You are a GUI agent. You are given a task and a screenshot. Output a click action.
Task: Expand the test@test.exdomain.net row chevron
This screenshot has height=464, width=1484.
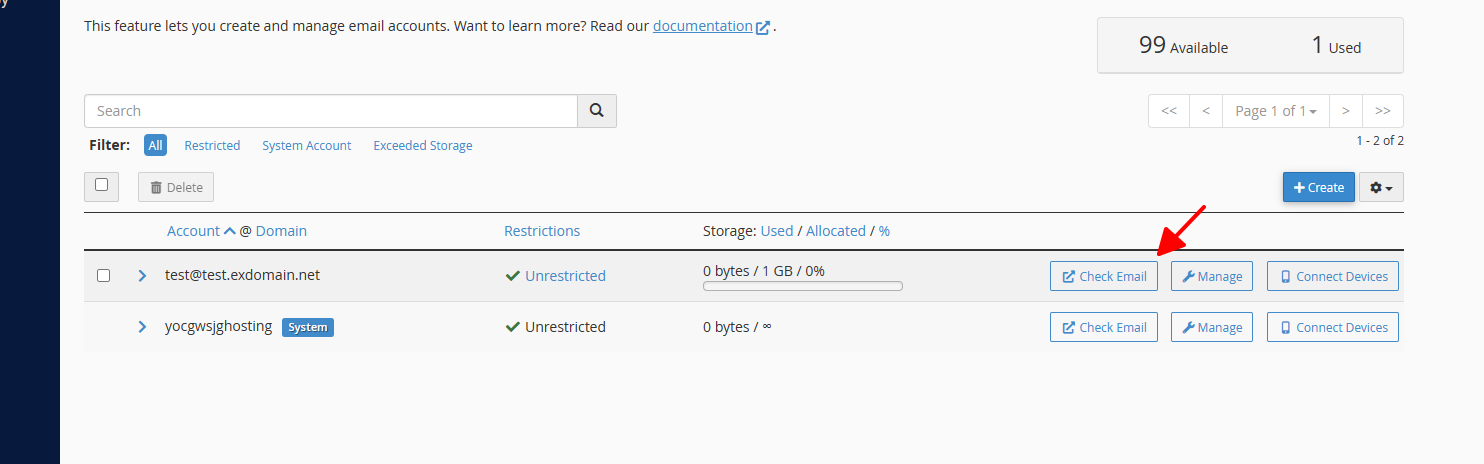point(142,275)
